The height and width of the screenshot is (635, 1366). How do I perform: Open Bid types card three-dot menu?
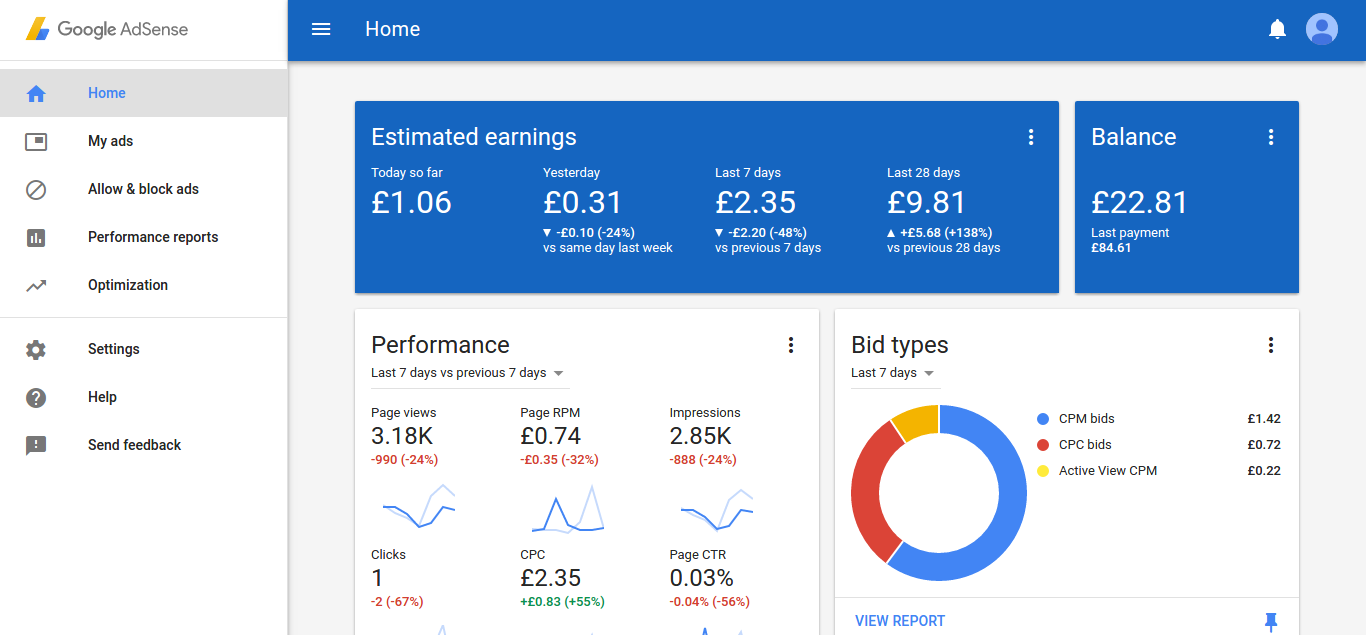point(1271,345)
